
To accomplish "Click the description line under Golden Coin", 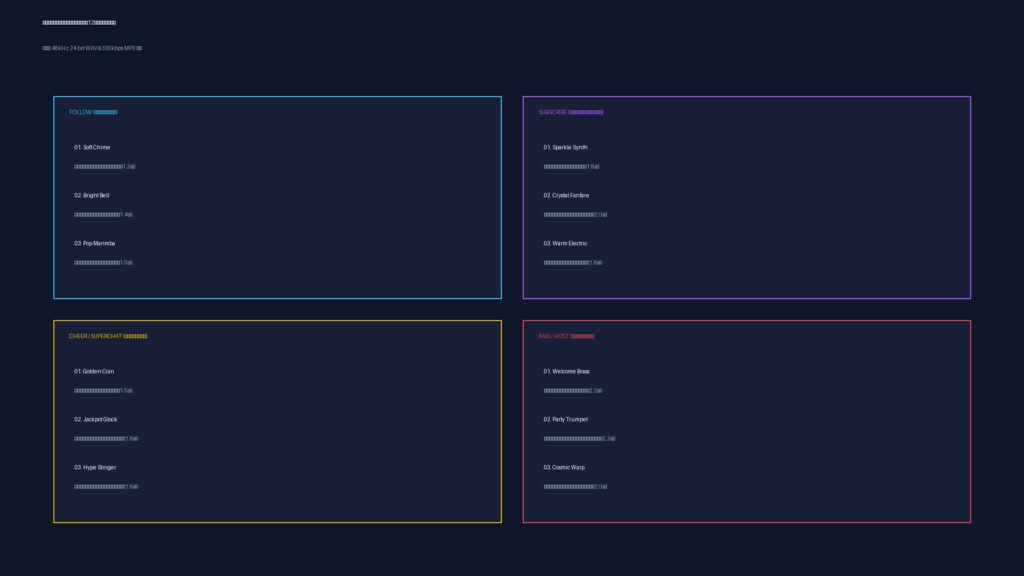I will click(103, 391).
